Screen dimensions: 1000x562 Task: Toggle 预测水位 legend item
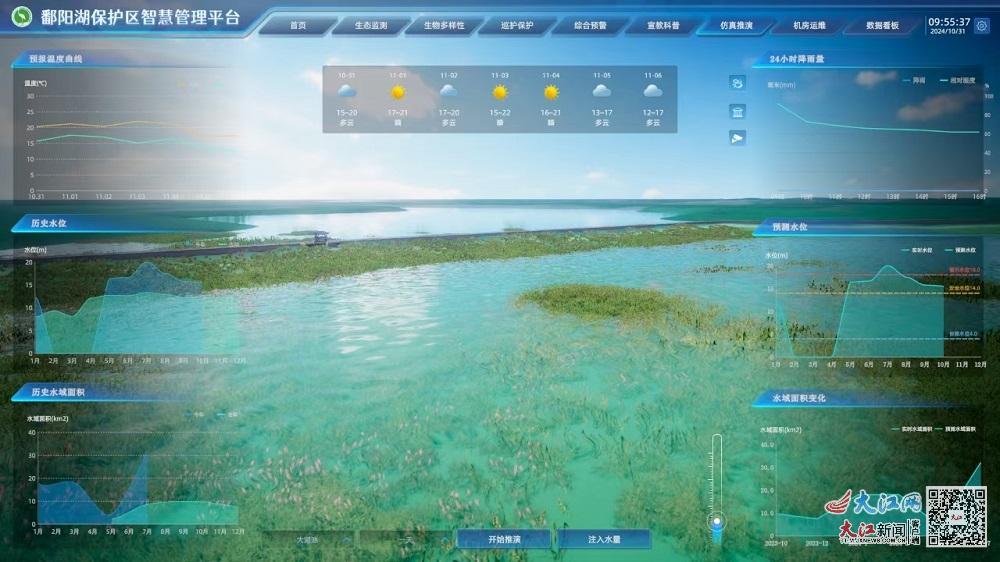pos(960,250)
